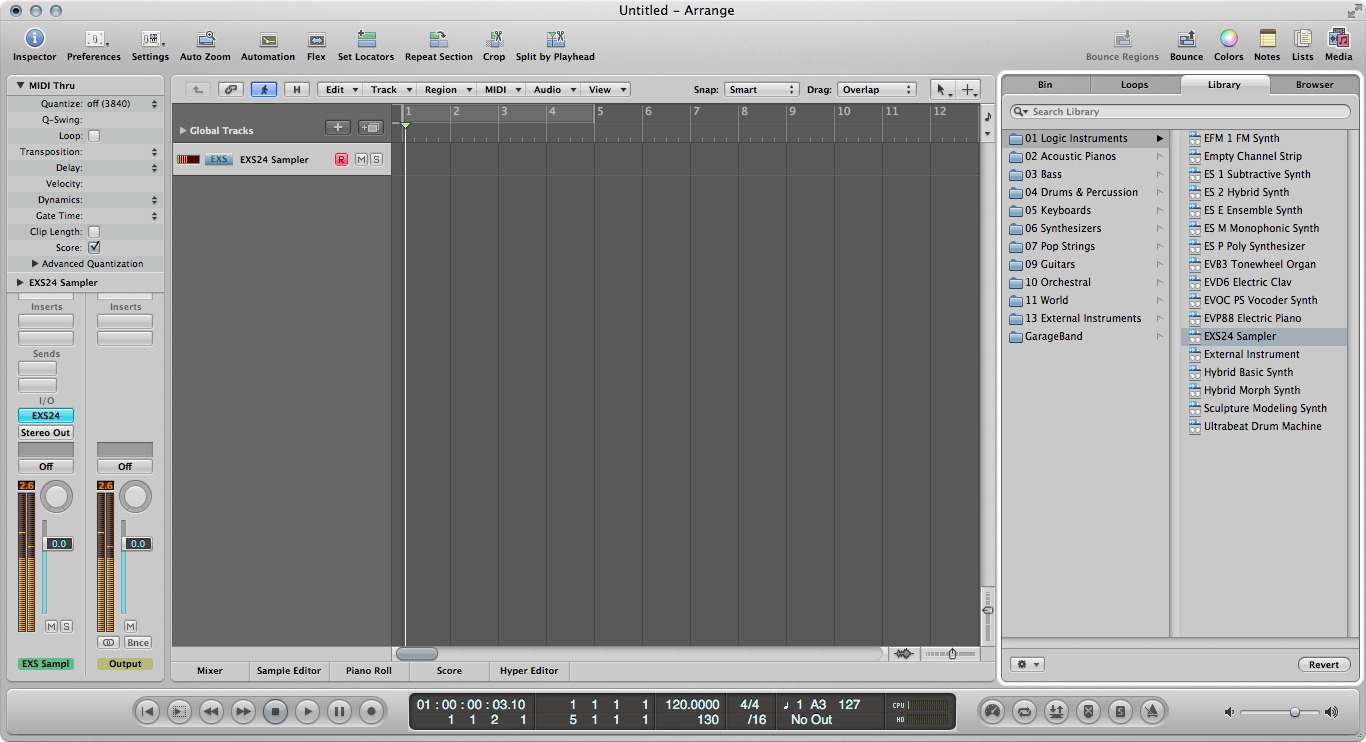The image size is (1366, 742).
Task: Uncheck the Score checkbox in MIDI Thru
Action: [93, 247]
